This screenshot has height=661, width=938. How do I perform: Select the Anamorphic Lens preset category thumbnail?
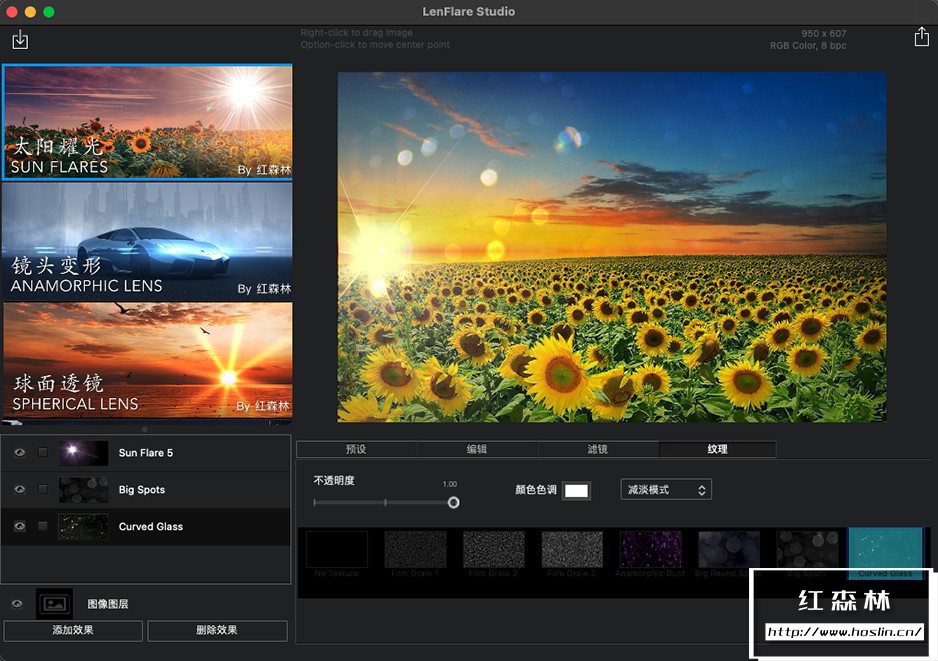coord(147,241)
